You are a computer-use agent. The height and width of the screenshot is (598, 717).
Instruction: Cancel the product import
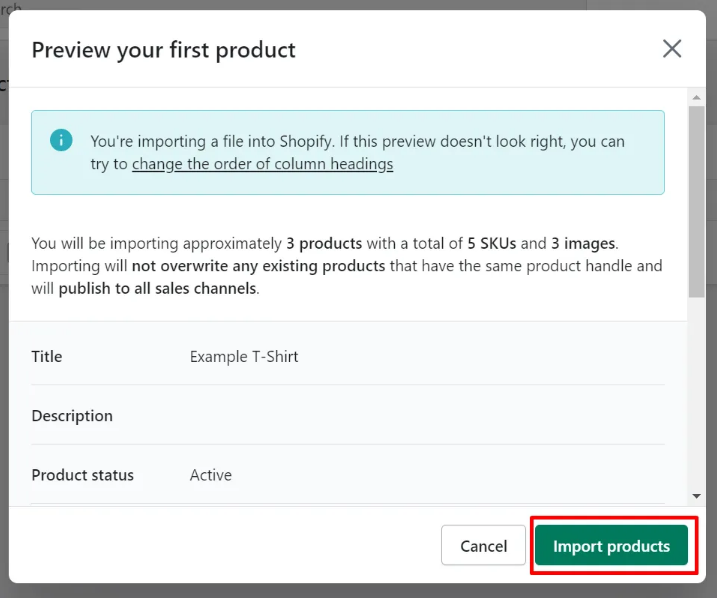(483, 546)
